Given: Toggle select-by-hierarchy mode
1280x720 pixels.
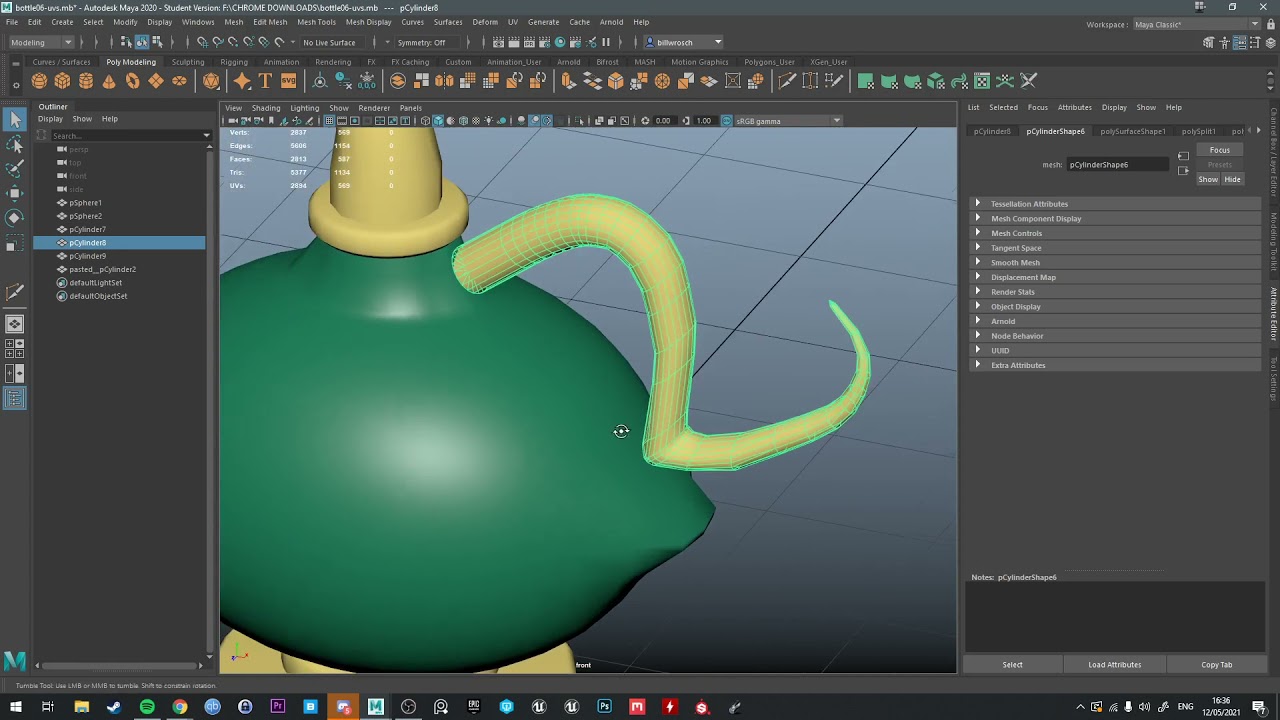Looking at the screenshot, I should (x=126, y=42).
